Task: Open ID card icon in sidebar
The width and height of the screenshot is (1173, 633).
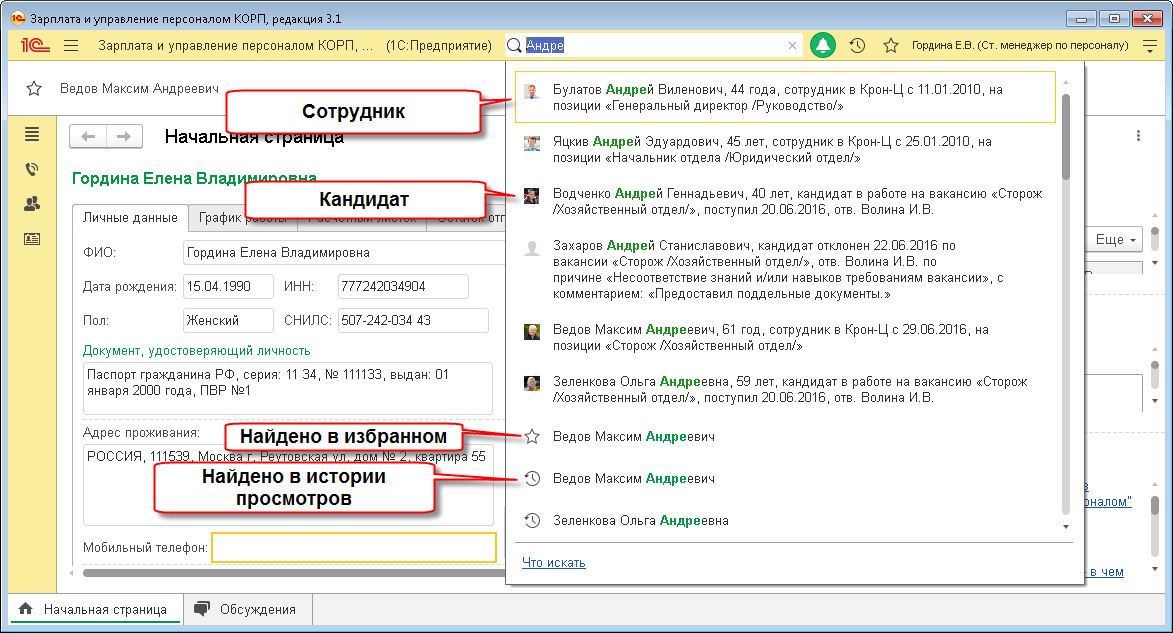Action: pos(31,239)
